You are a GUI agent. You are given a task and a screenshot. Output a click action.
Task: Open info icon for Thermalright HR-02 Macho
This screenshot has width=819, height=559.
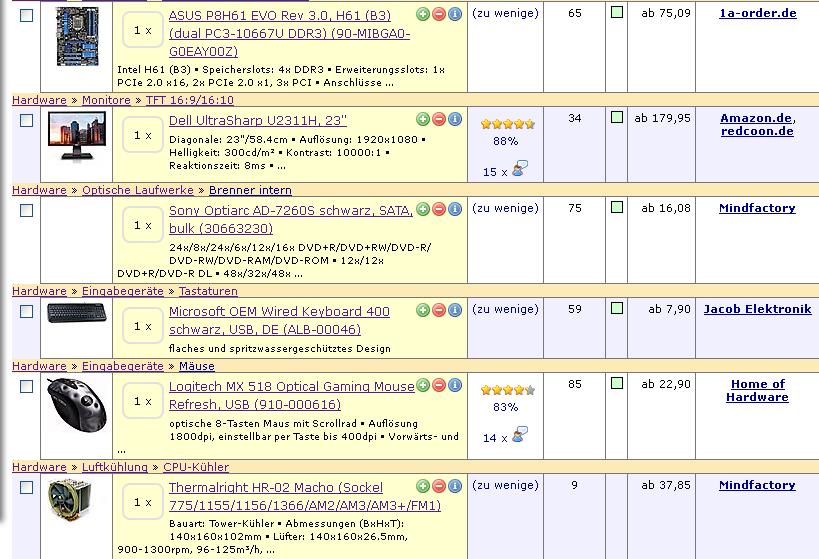[x=455, y=486]
